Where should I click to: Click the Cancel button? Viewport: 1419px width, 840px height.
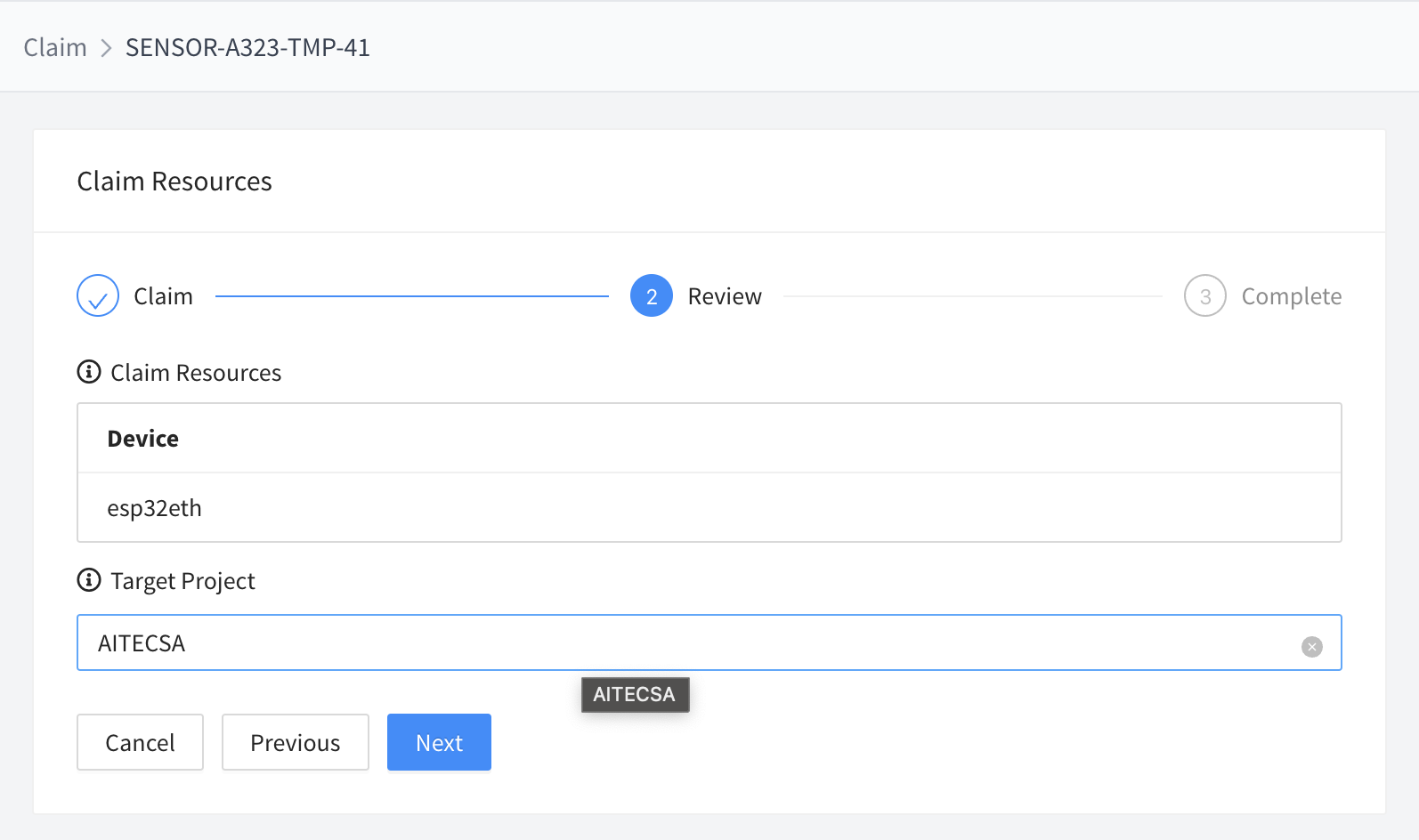click(140, 742)
